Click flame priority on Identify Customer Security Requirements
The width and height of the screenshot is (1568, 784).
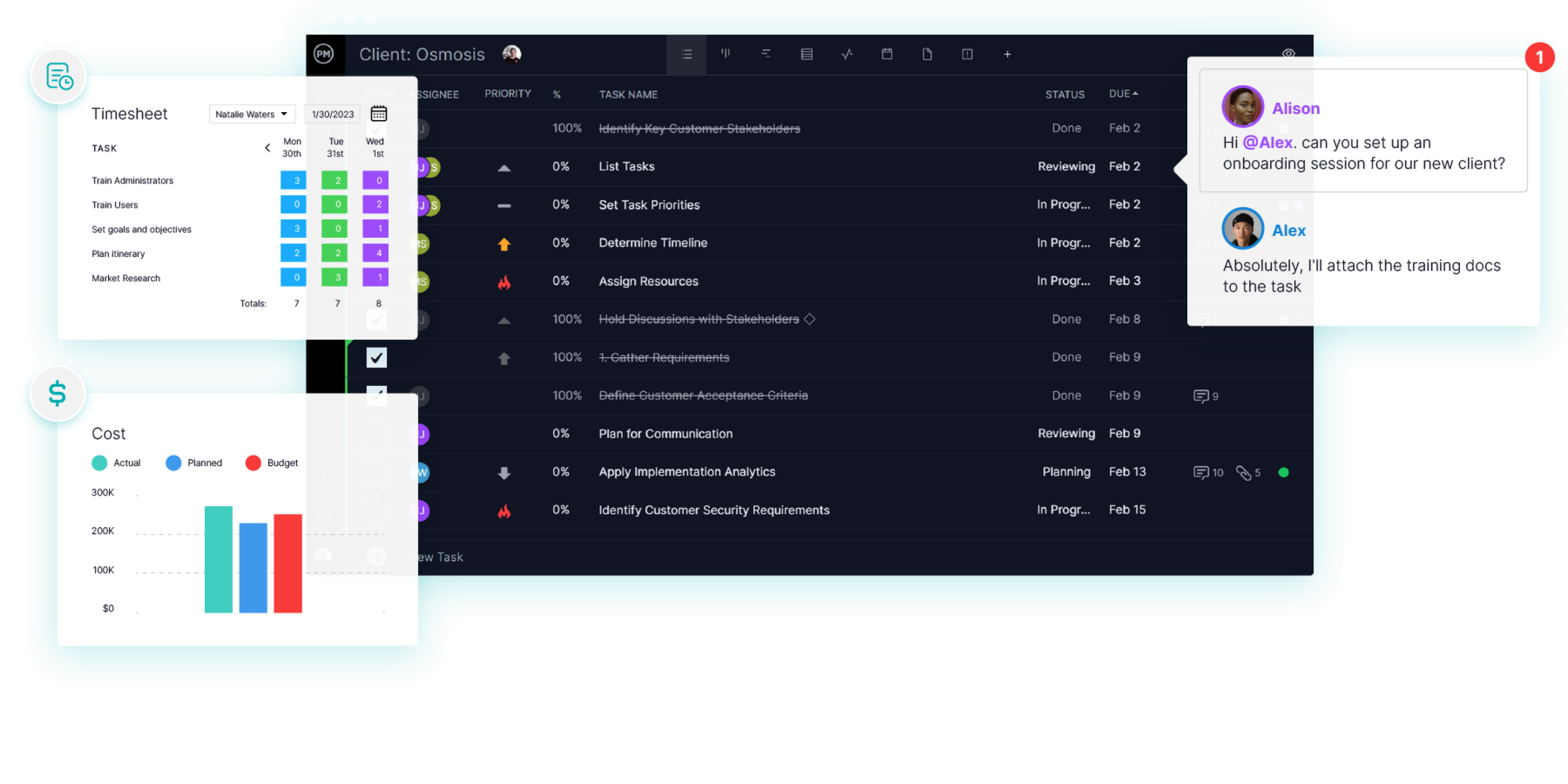click(504, 511)
